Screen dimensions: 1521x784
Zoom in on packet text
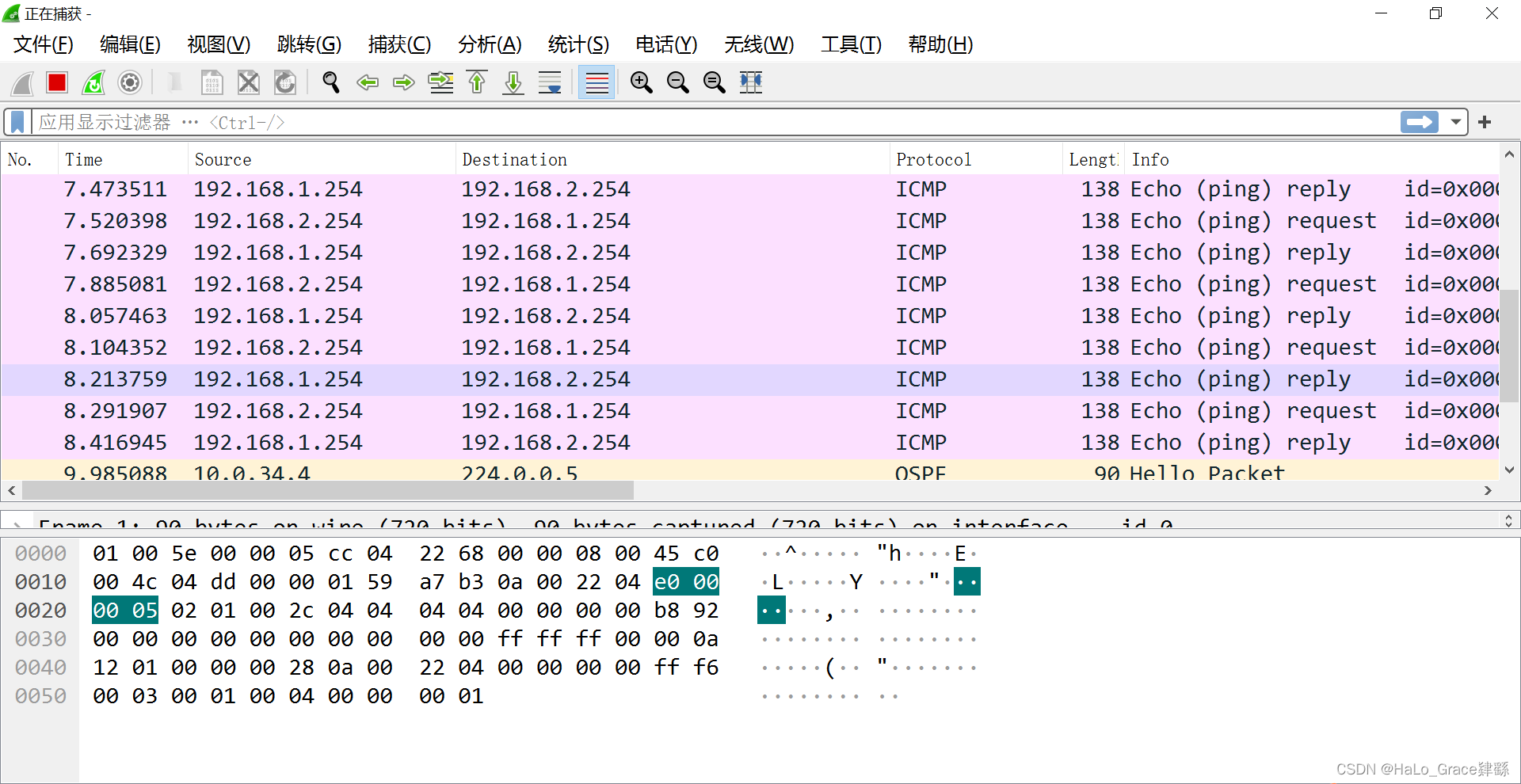click(x=641, y=82)
